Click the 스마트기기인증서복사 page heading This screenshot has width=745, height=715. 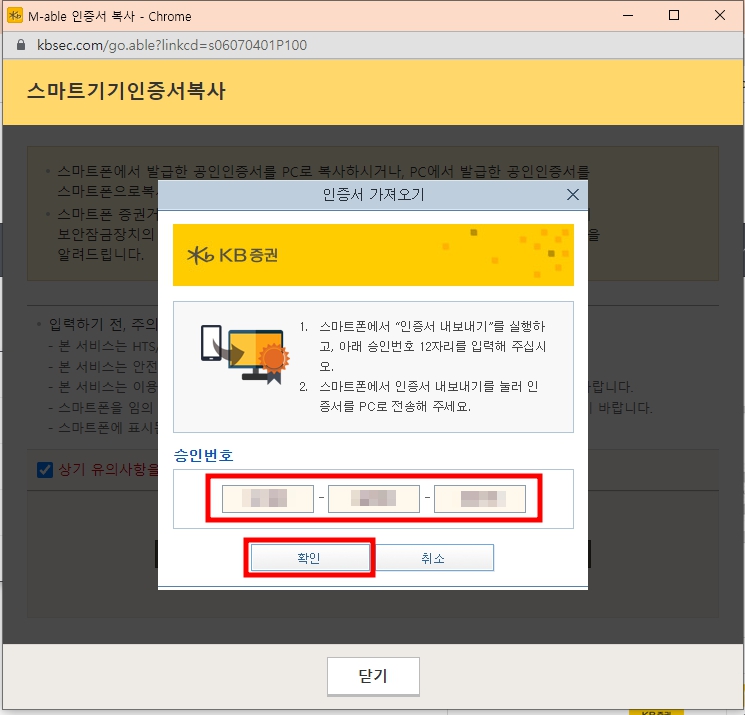126,90
